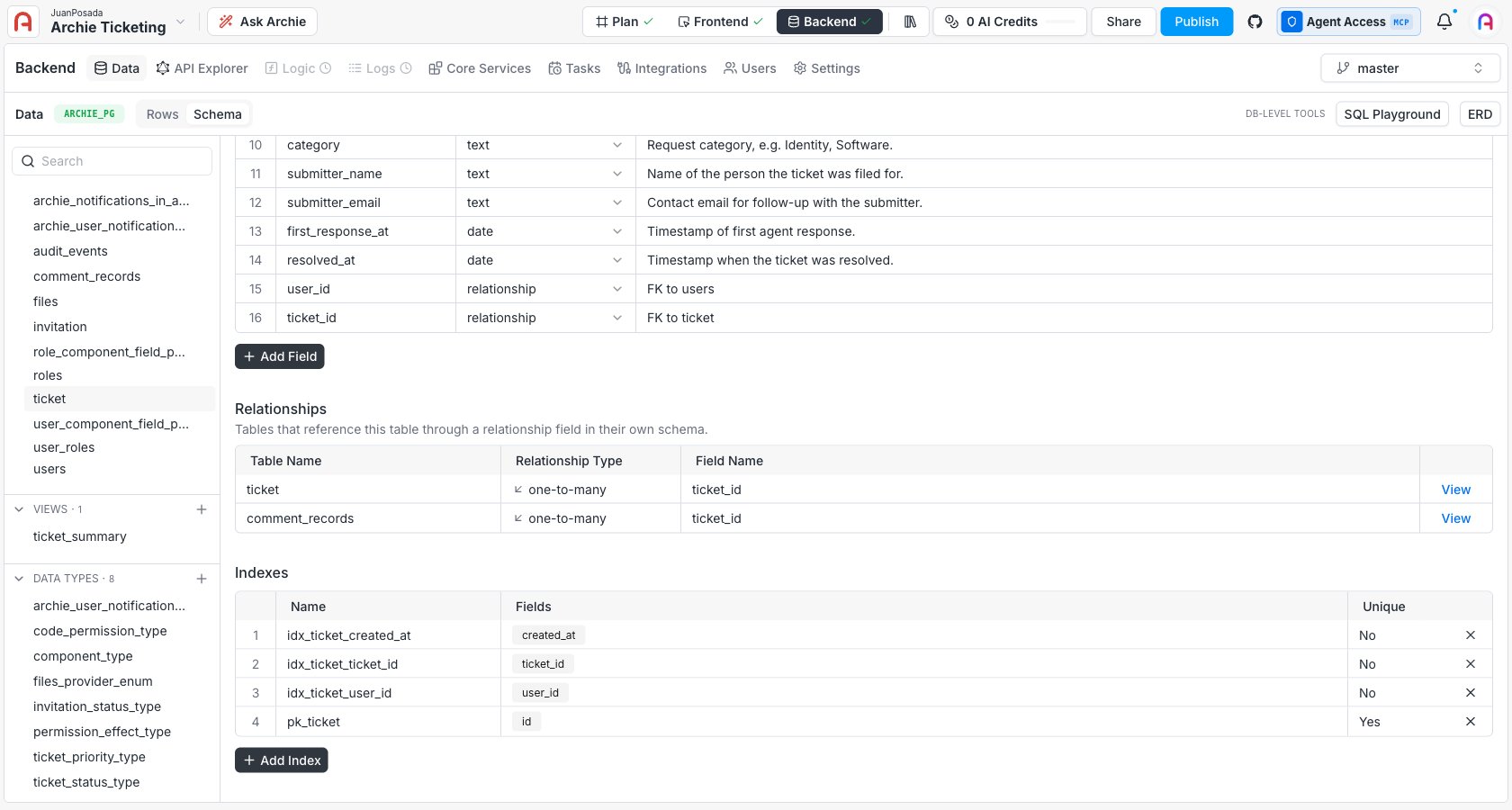The height and width of the screenshot is (810, 1512).
Task: Go to the Tasks tab
Action: (x=574, y=68)
